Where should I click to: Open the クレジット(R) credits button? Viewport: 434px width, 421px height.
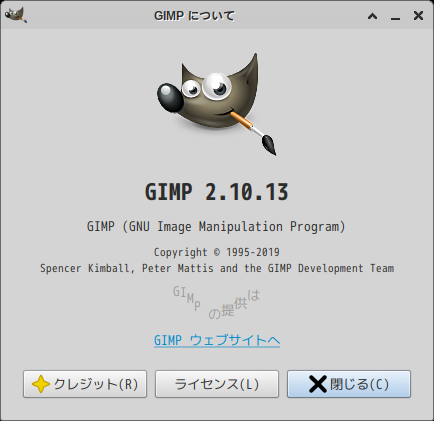(85, 384)
